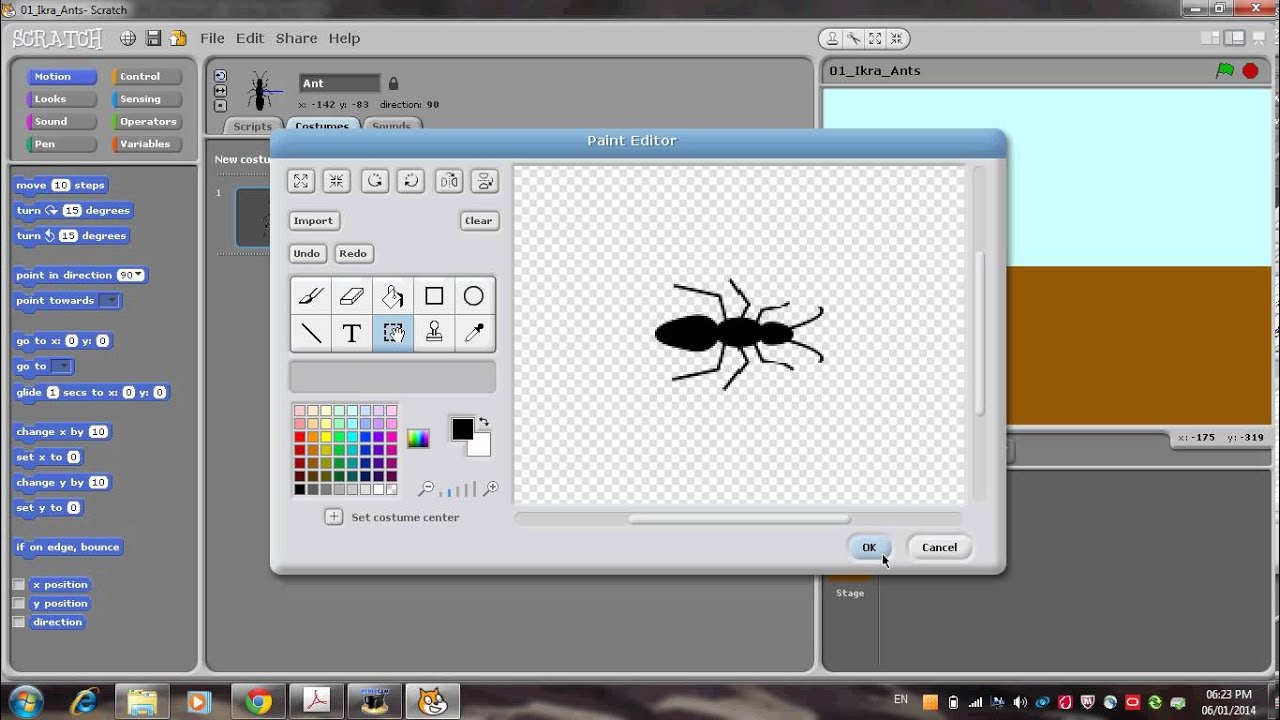Viewport: 1280px width, 720px height.
Task: Open the go to block dropdown
Action: click(x=61, y=367)
